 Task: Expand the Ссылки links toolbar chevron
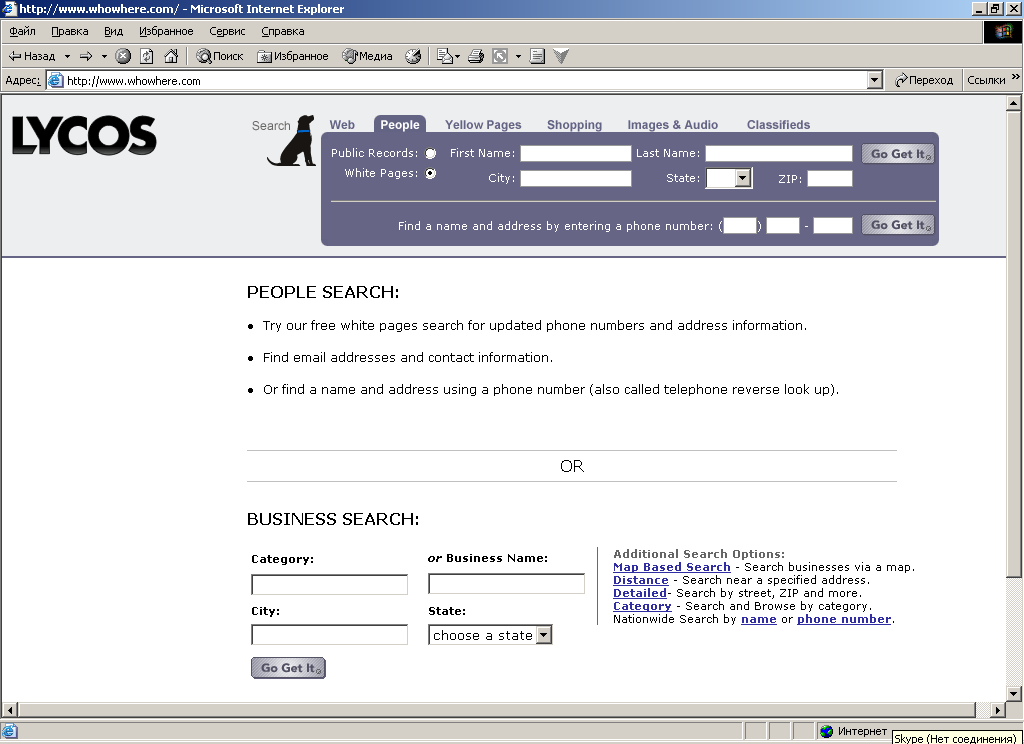coord(1016,77)
